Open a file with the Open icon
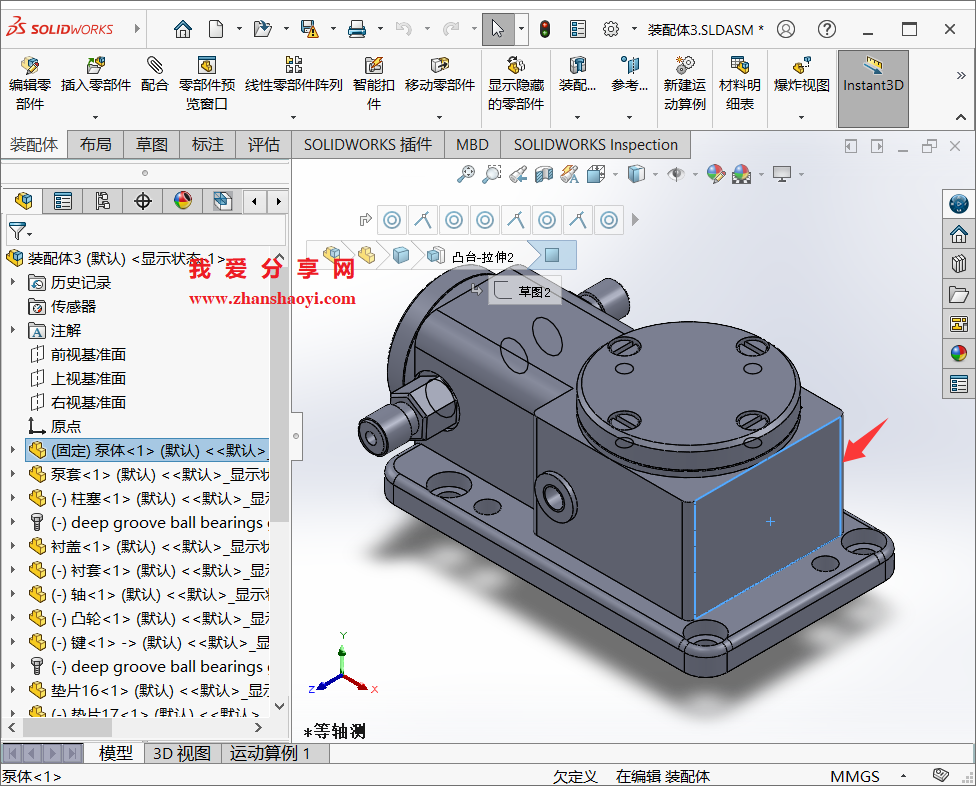976x786 pixels. pos(263,29)
